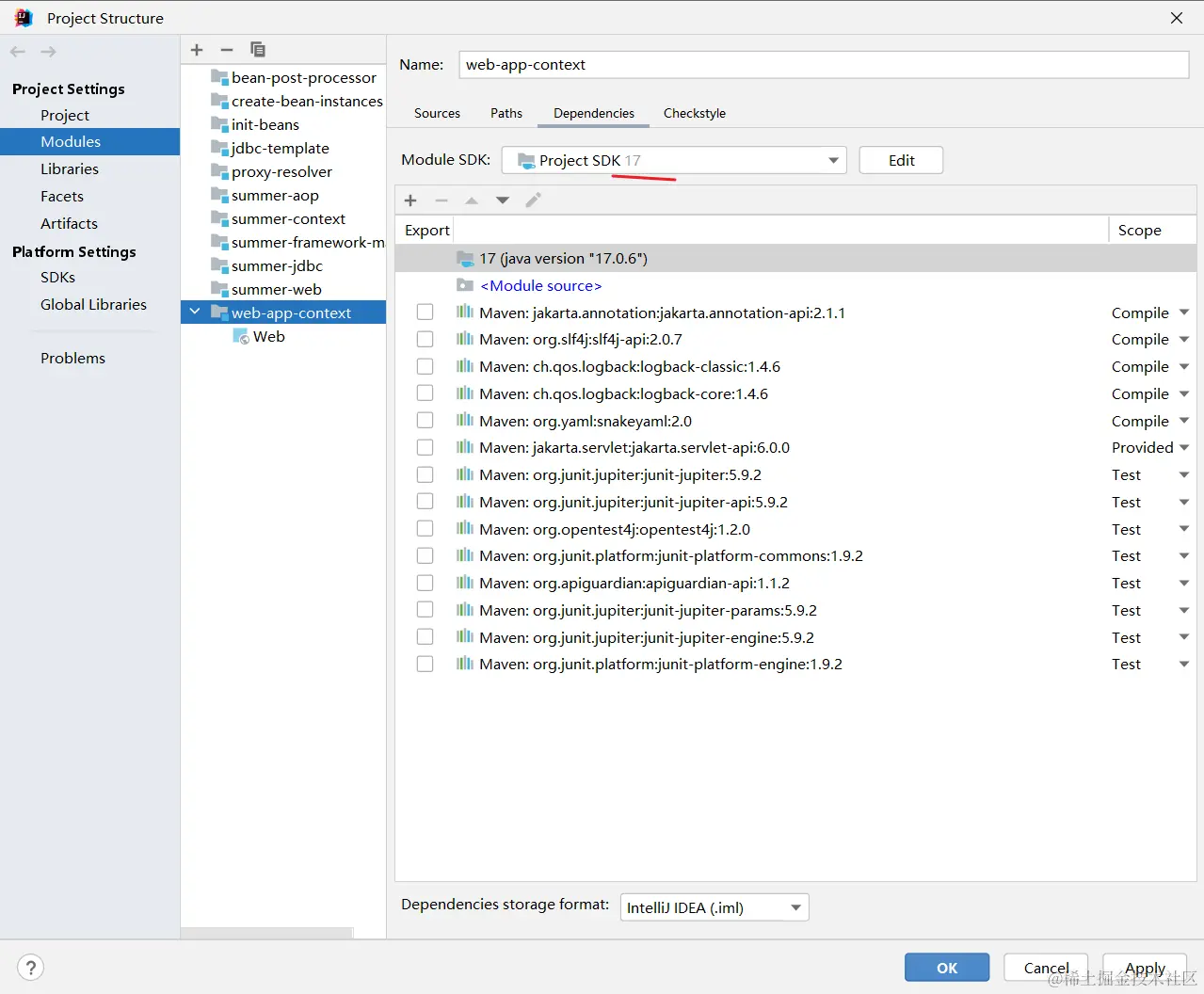1204x994 pixels.
Task: Move dependency up arrow icon
Action: coord(472,200)
